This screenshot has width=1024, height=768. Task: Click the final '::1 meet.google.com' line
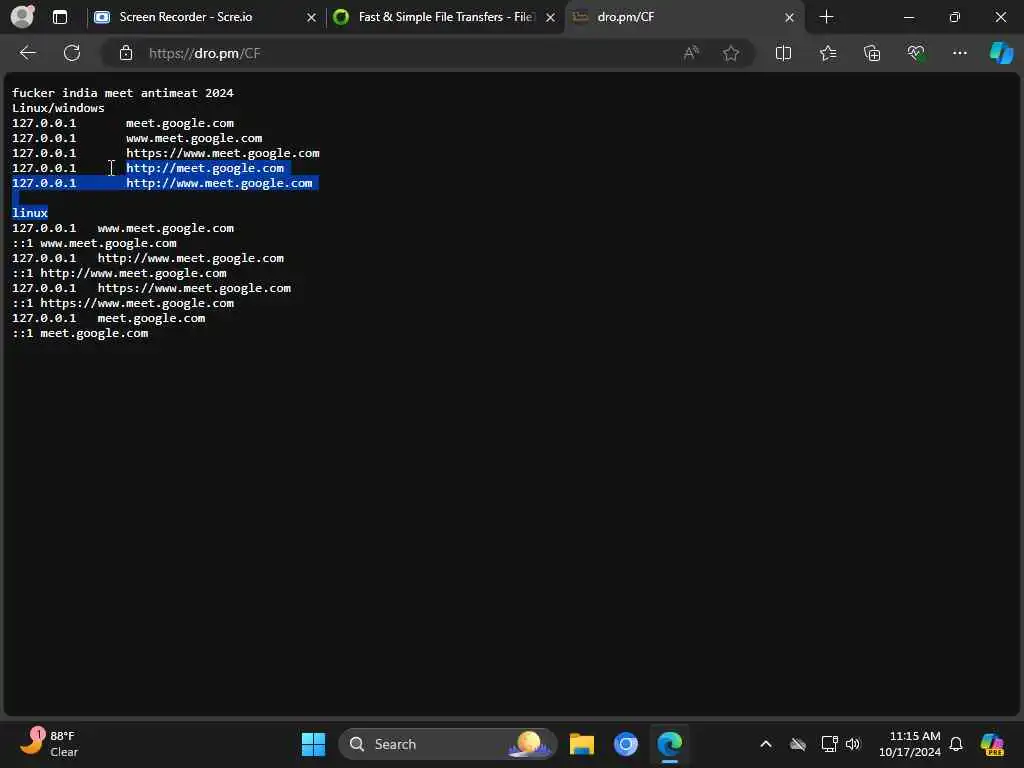(80, 333)
